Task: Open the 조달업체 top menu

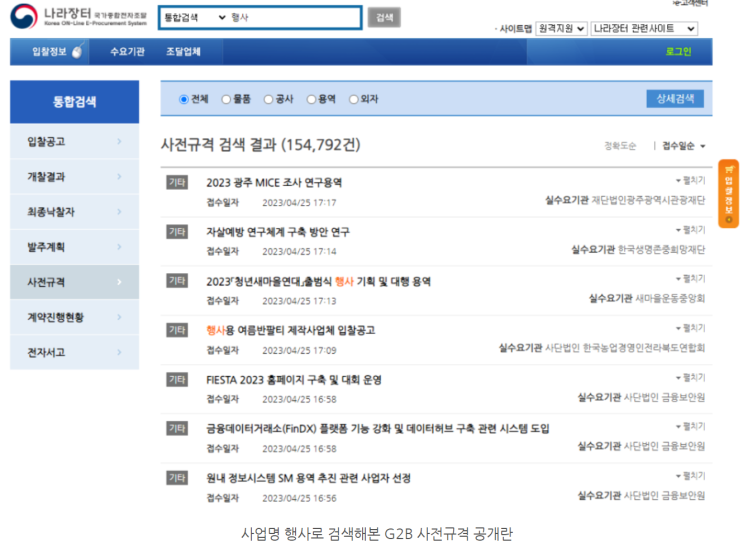Action: pyautogui.click(x=183, y=51)
